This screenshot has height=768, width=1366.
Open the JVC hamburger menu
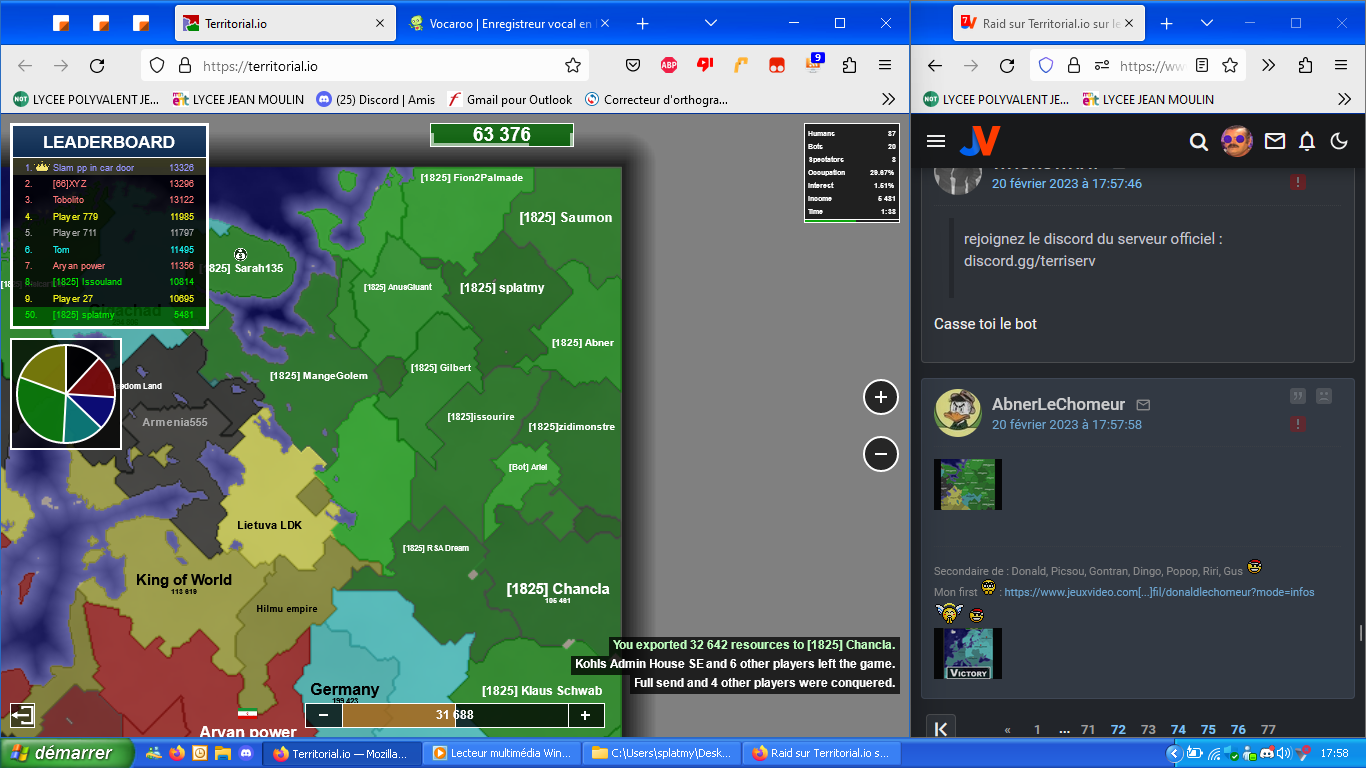(936, 141)
